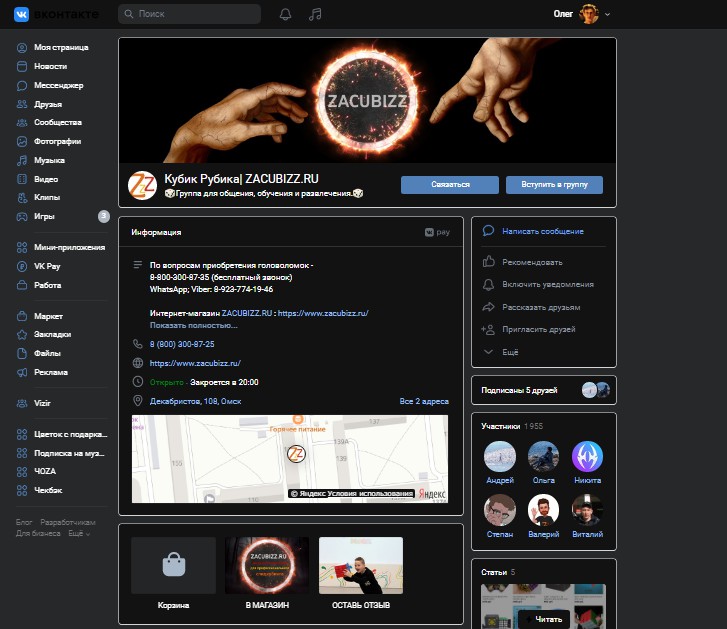727x629 pixels.
Task: Click the Закладки star icon
Action: (x=22, y=334)
